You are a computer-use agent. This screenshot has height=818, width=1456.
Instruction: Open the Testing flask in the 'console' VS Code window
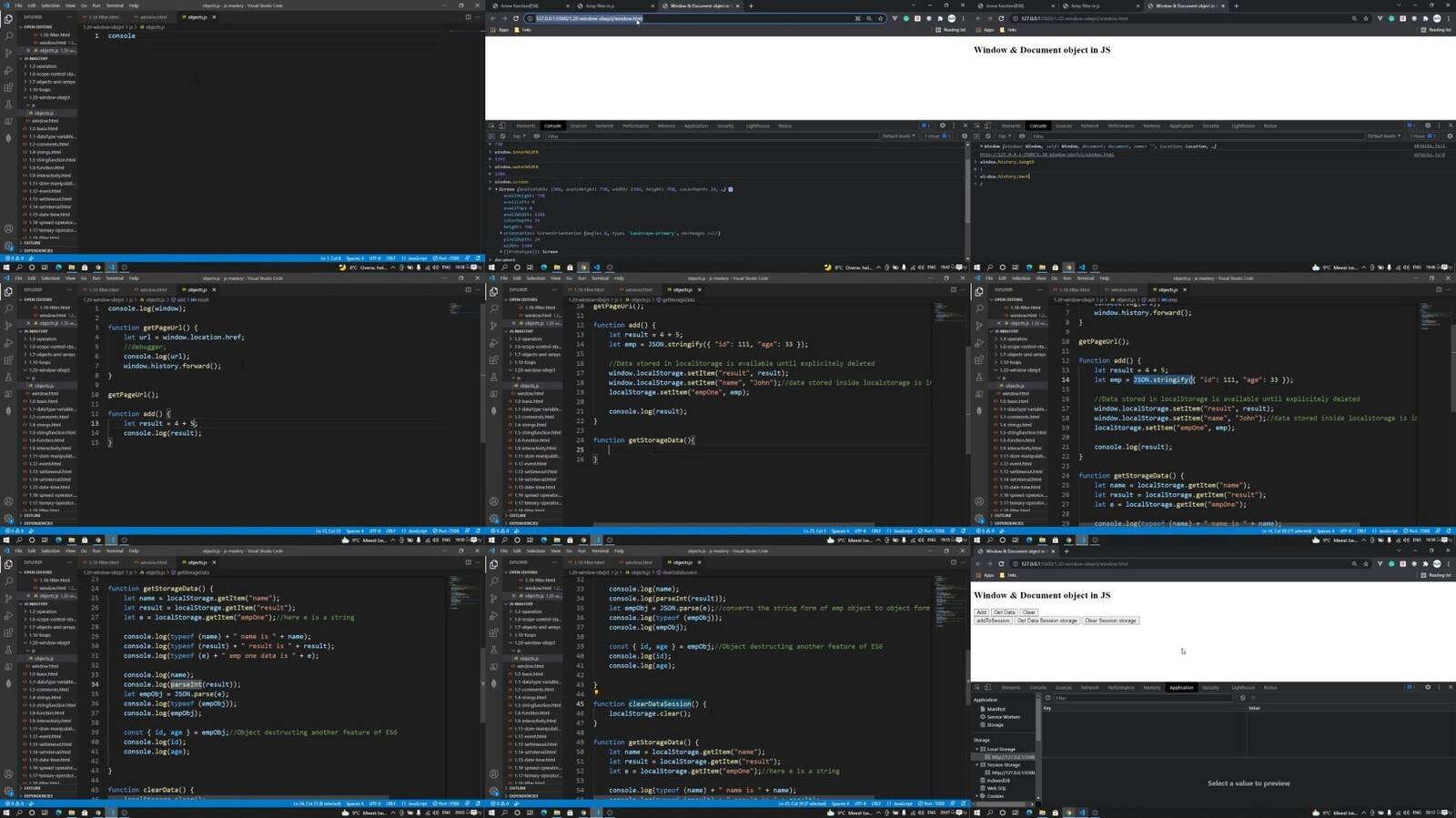click(x=8, y=105)
